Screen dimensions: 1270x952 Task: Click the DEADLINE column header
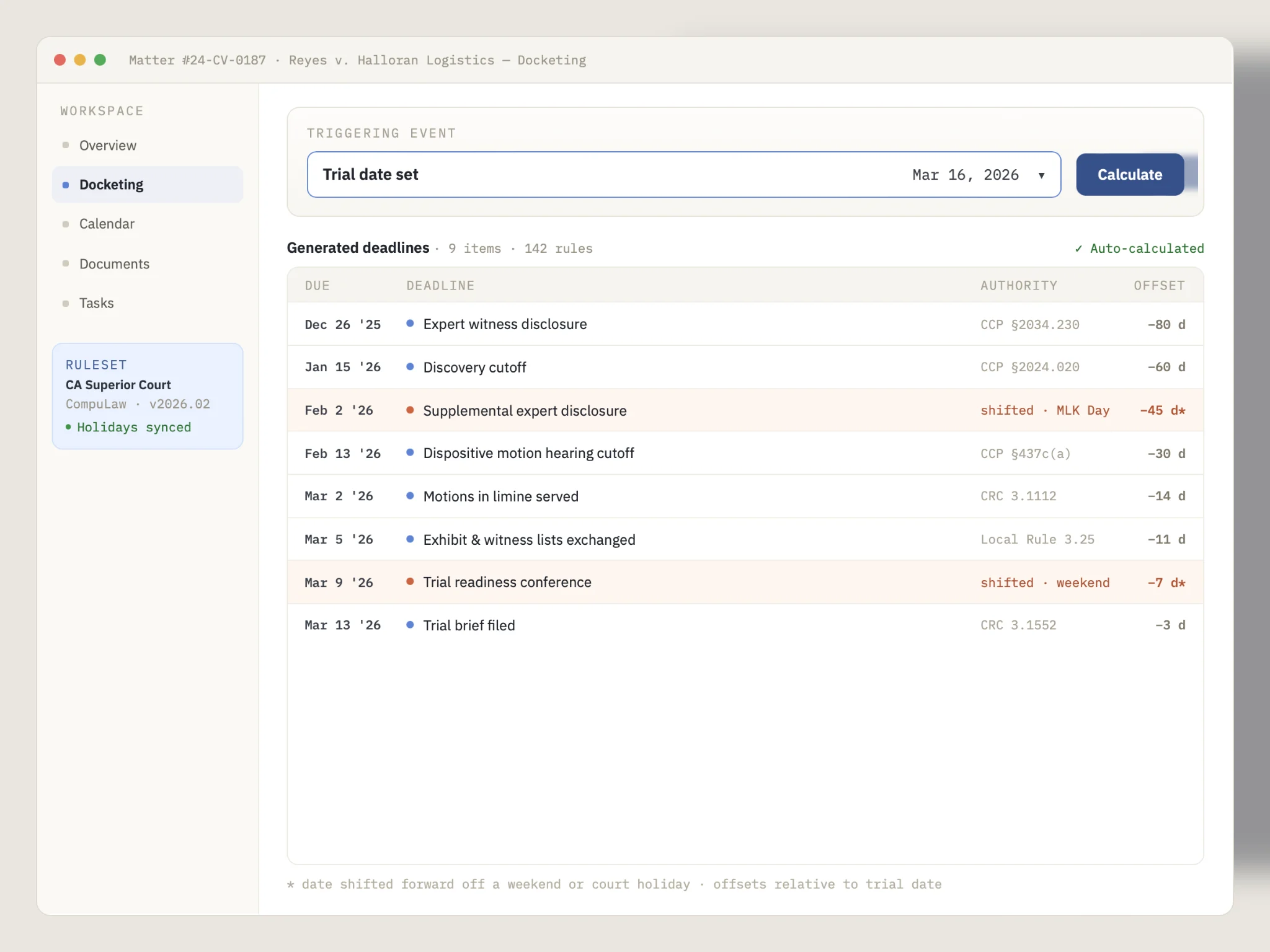(x=440, y=286)
